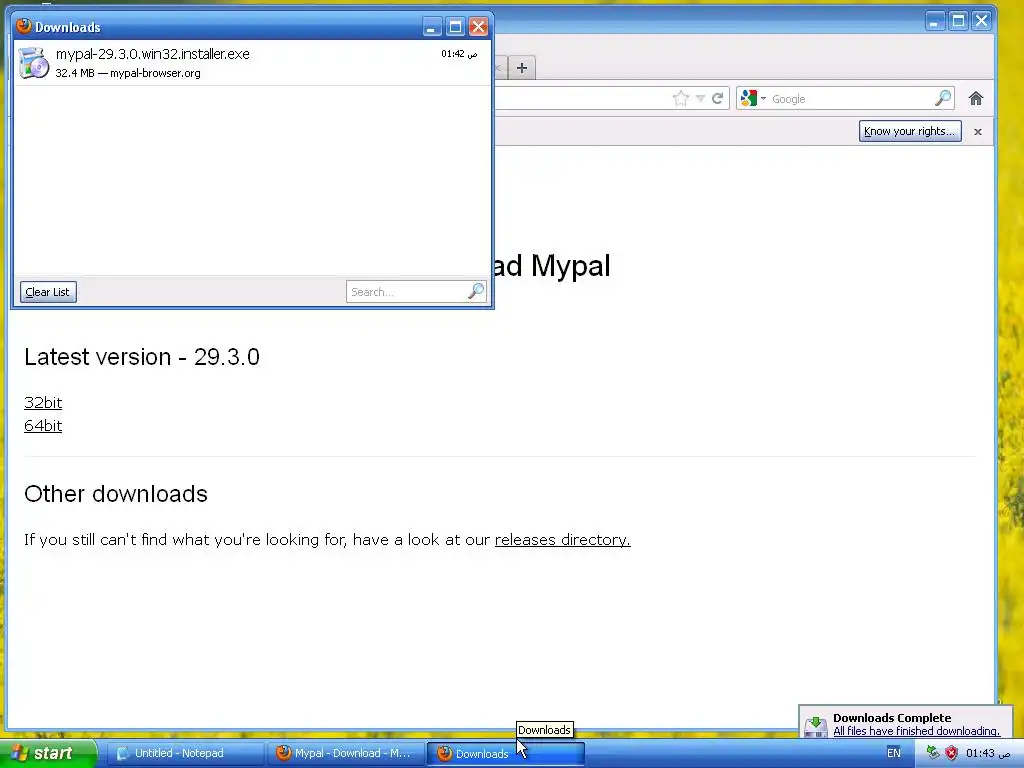Click the 01:43 system clock
1024x768 pixels.
tap(989, 753)
